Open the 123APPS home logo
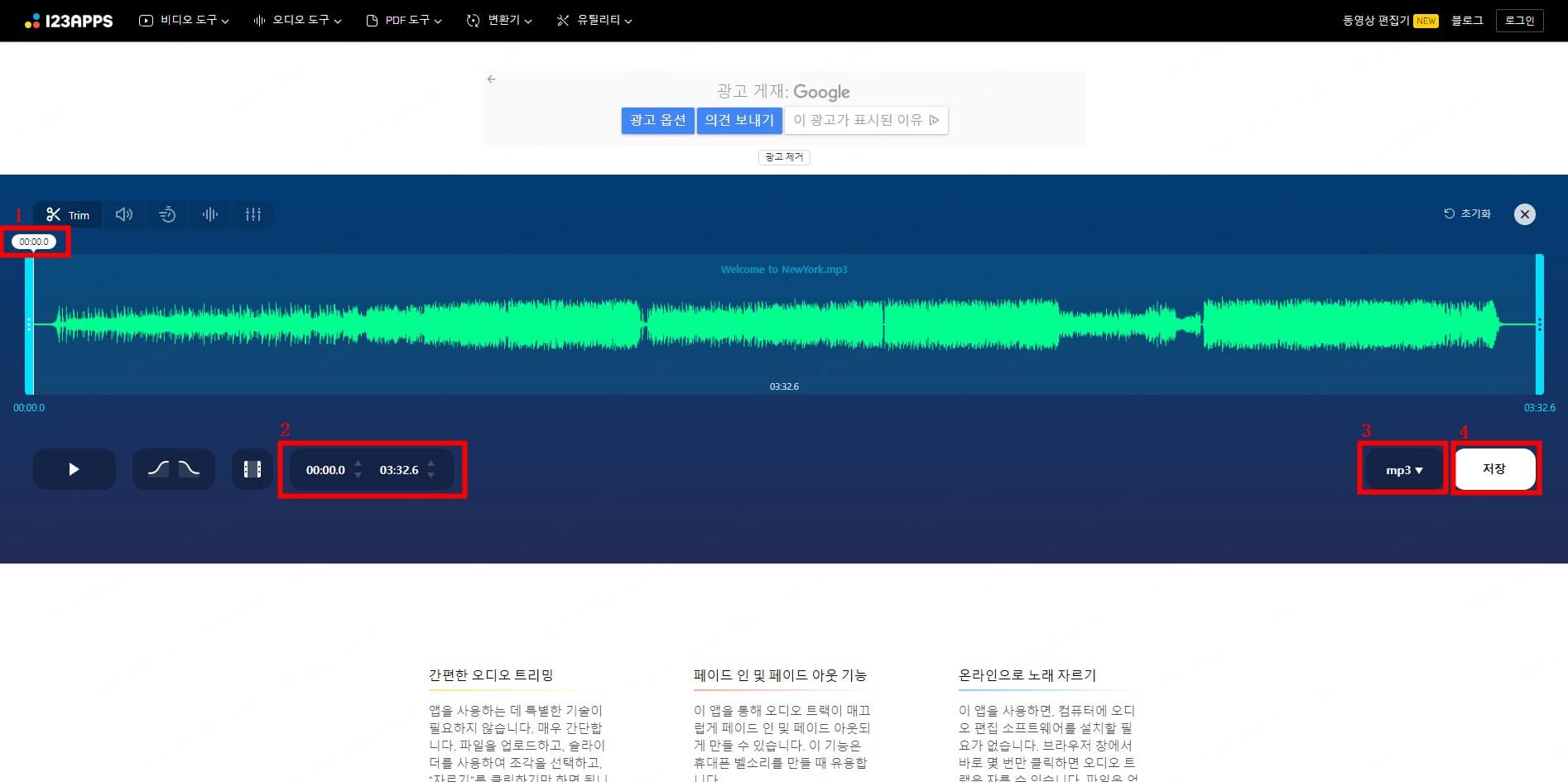Image resolution: width=1568 pixels, height=782 pixels. (x=69, y=21)
